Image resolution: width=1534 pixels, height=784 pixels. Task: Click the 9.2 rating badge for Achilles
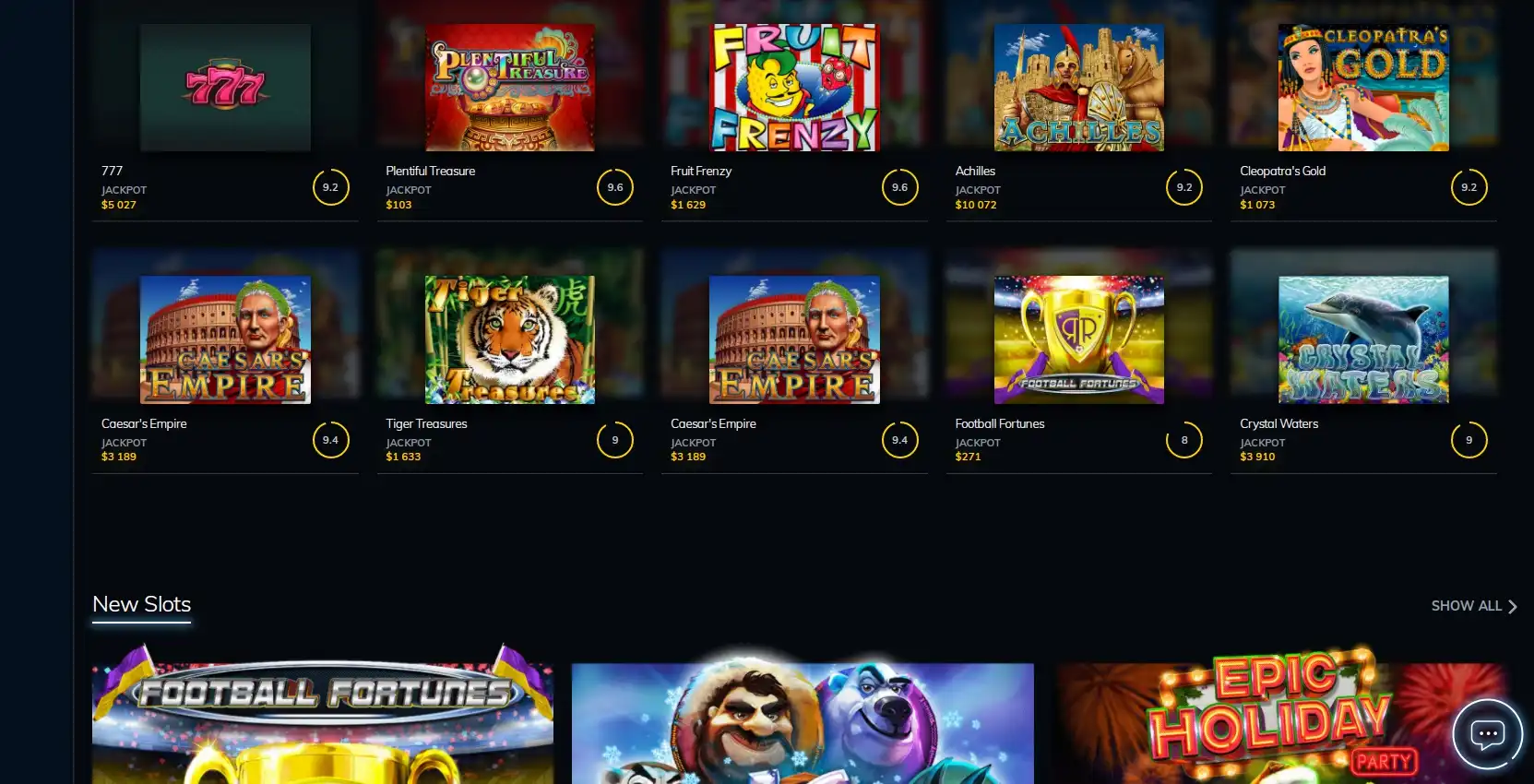pyautogui.click(x=1184, y=187)
